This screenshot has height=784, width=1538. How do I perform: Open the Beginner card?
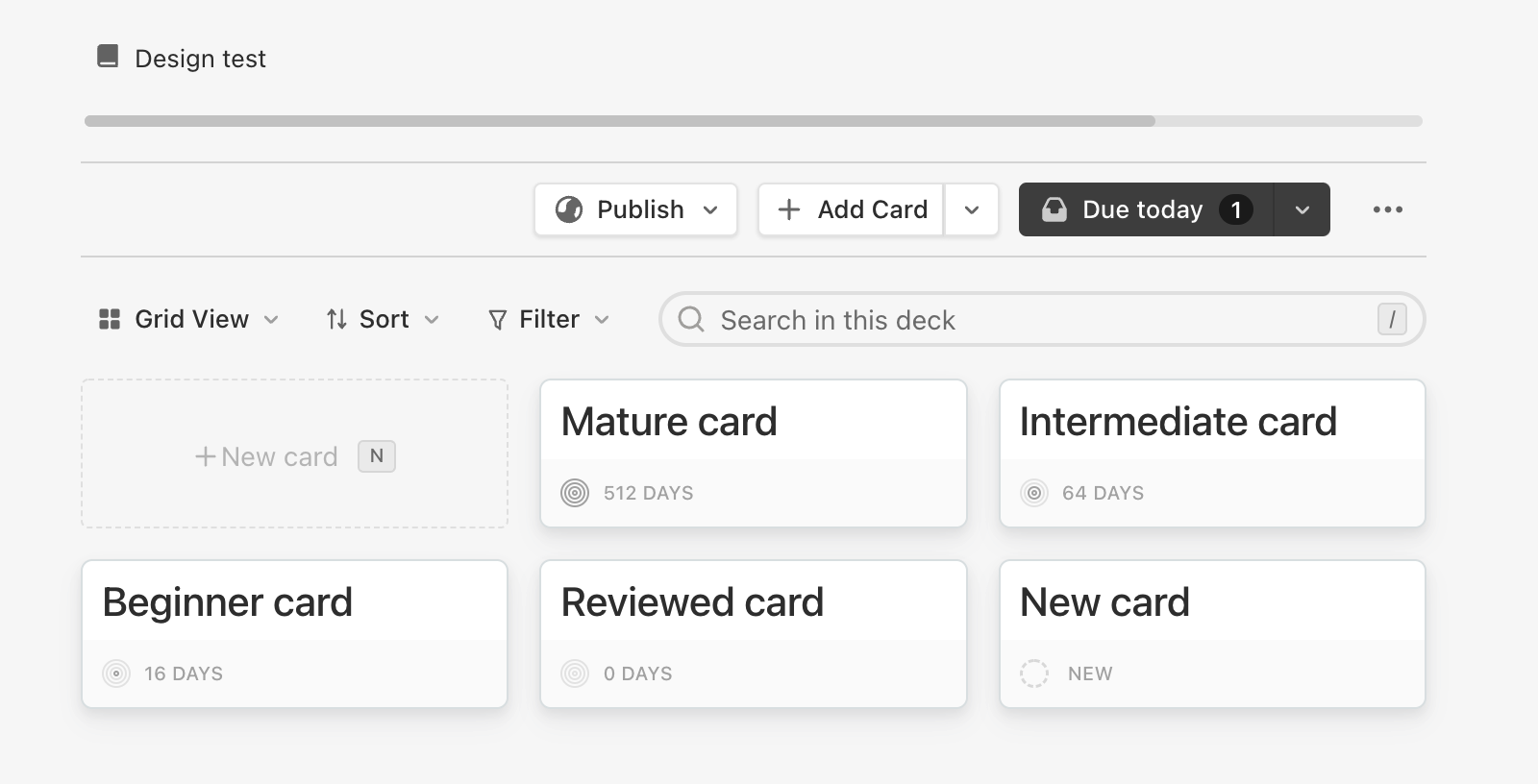pos(294,634)
